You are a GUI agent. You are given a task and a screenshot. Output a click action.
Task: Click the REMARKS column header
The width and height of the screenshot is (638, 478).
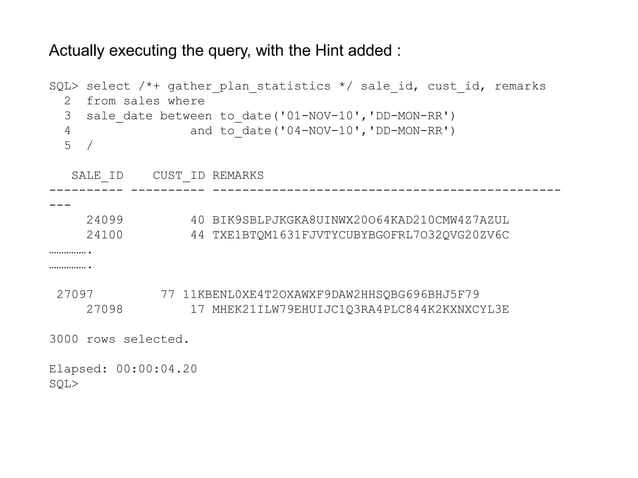pyautogui.click(x=238, y=175)
